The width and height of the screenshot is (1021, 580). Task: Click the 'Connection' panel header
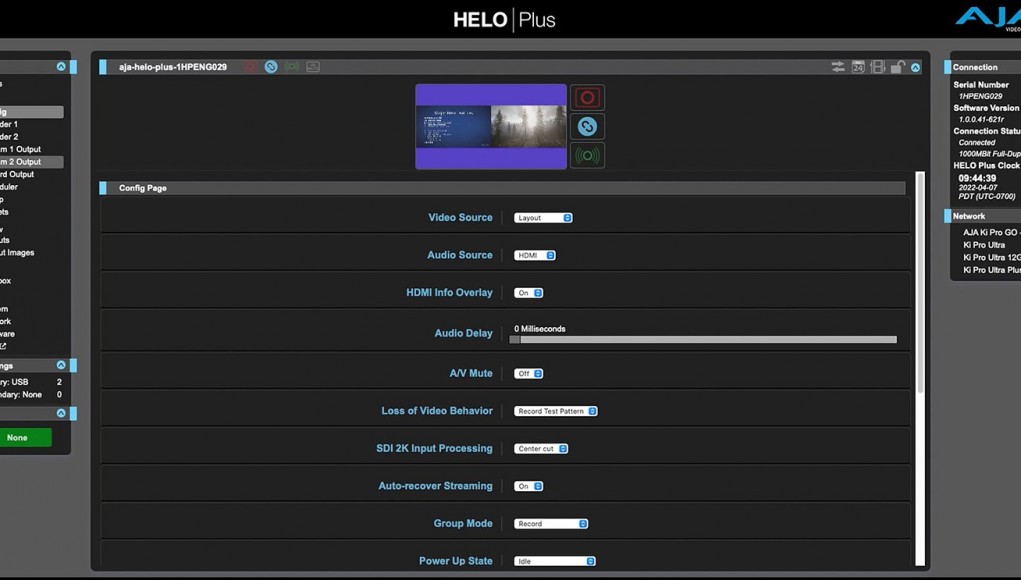983,67
